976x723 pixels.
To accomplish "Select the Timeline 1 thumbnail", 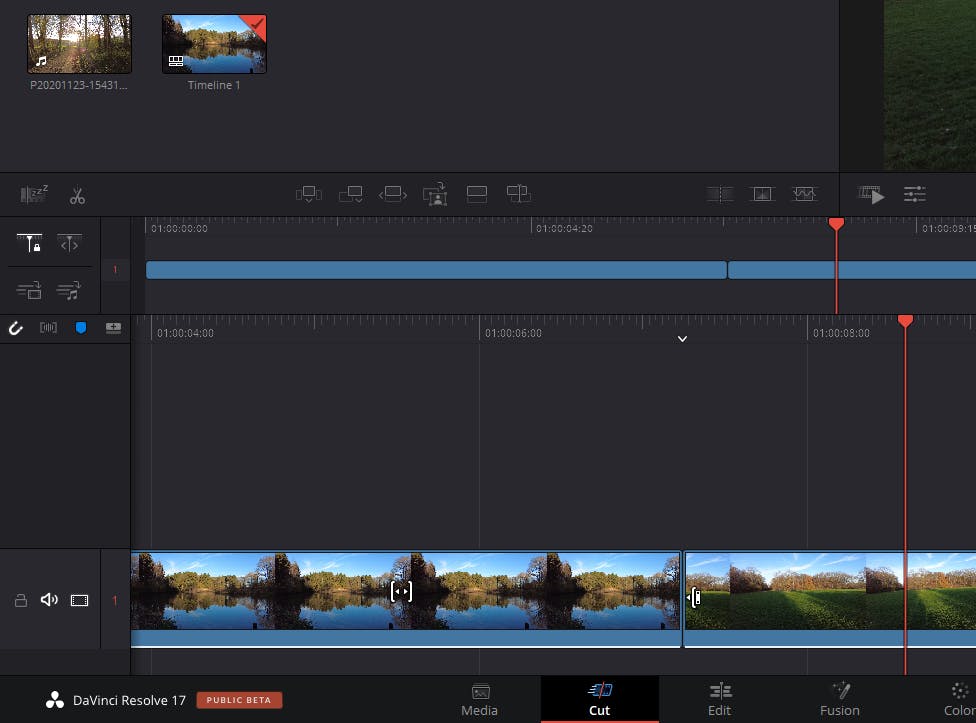I will pos(214,45).
